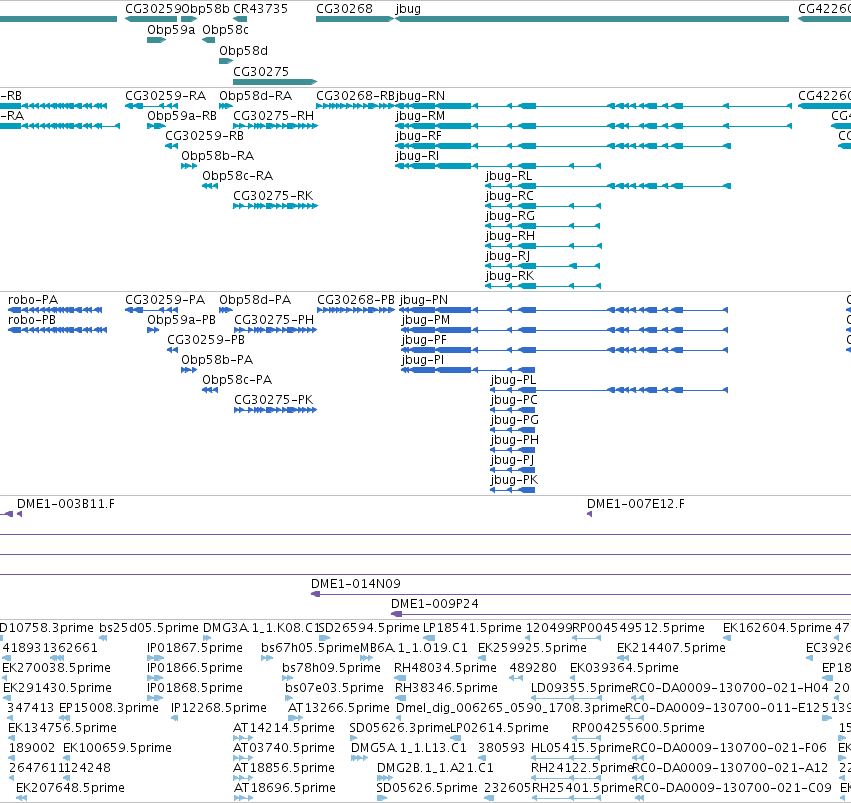The image size is (851, 803).
Task: Click the jbug-RN transcript
Action: point(593,106)
